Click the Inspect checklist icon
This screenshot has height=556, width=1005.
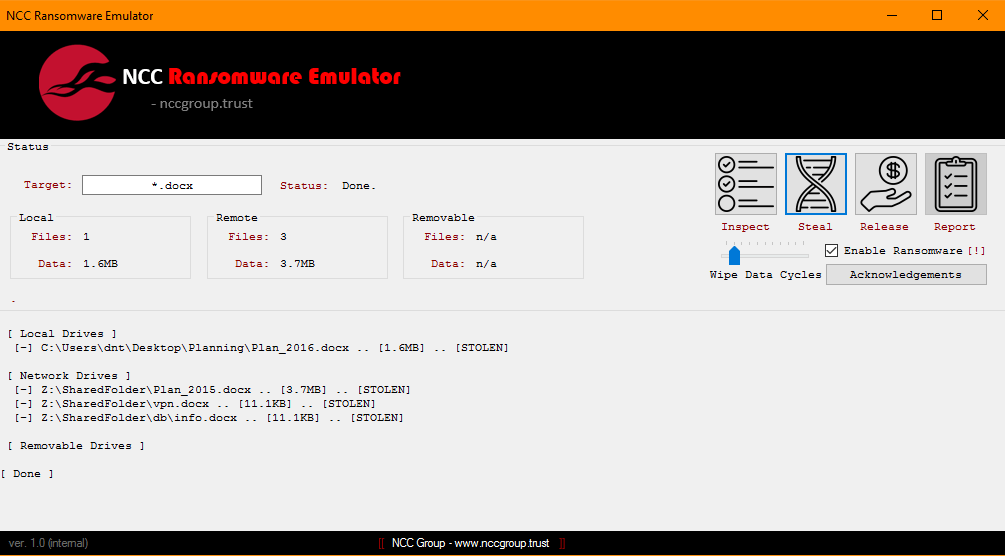(x=745, y=184)
